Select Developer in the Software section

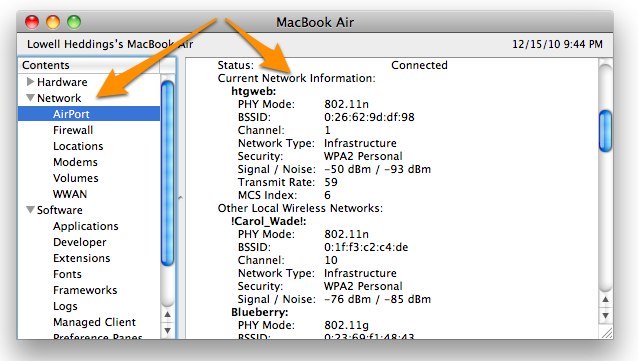[x=80, y=242]
